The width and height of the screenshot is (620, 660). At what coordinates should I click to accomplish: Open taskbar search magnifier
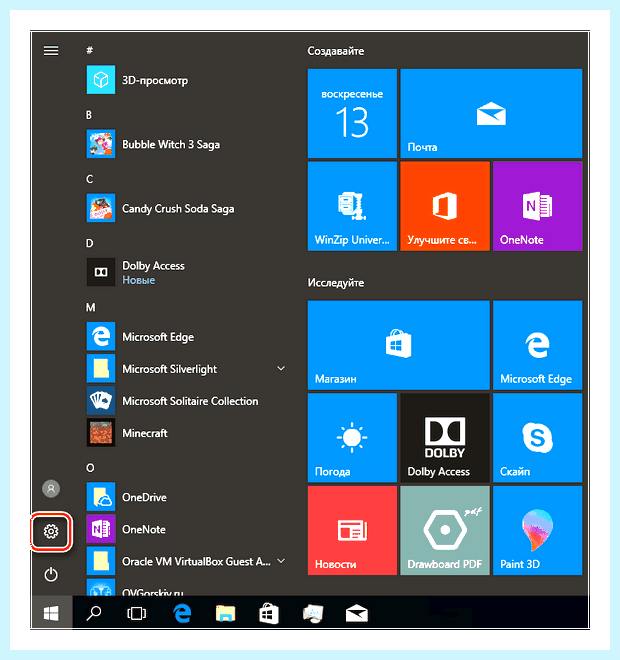94,613
